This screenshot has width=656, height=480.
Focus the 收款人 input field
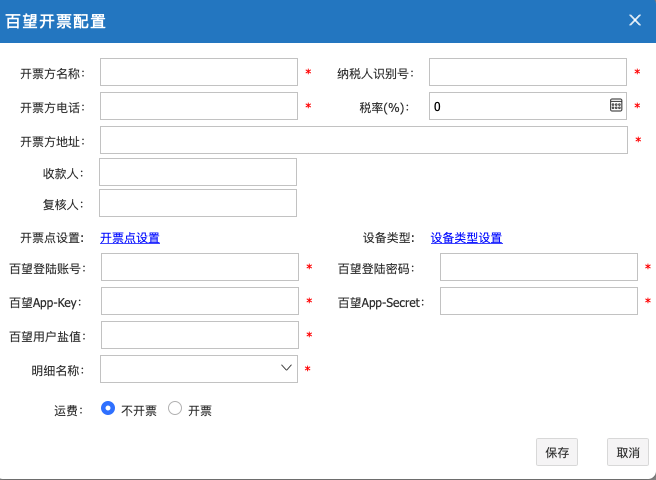(198, 172)
